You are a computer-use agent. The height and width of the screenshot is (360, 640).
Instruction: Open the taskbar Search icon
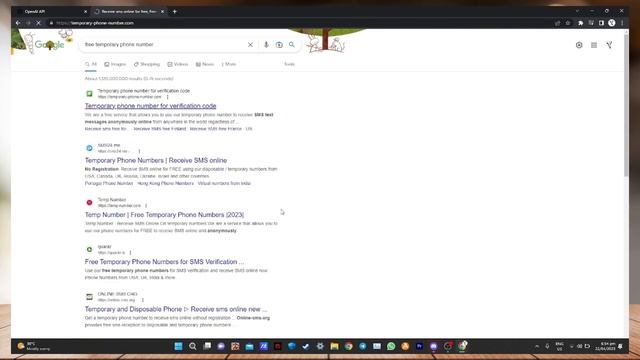(x=193, y=346)
